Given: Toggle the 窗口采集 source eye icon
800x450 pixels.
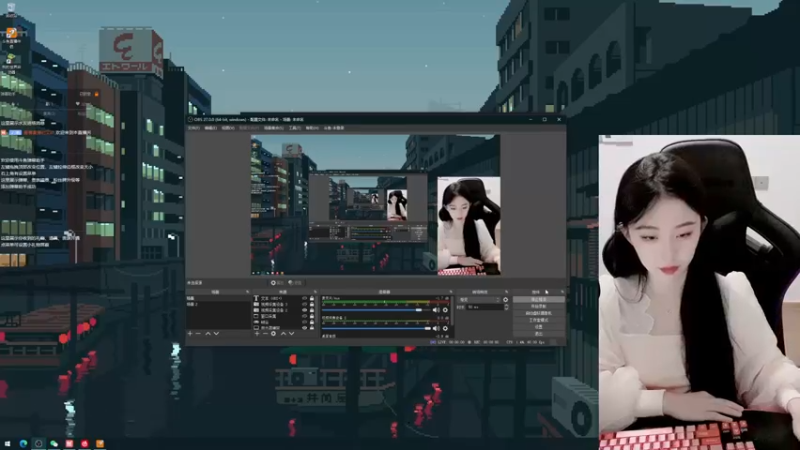Looking at the screenshot, I should pos(305,316).
